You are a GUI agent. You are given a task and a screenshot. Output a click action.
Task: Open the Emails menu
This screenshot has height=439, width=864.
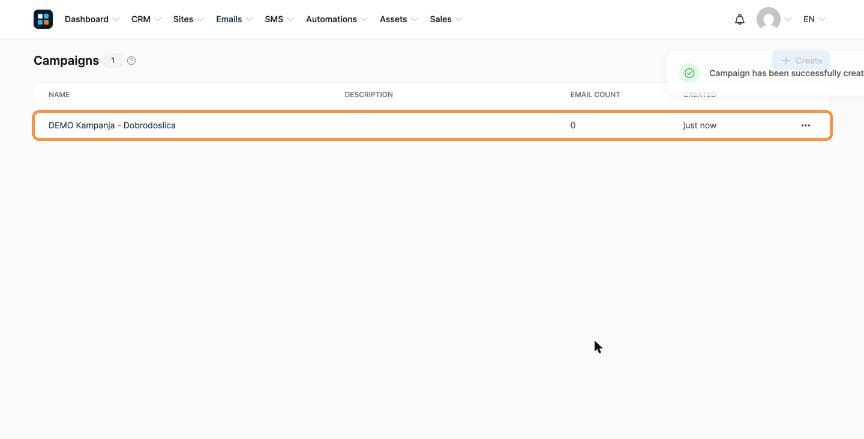(234, 19)
